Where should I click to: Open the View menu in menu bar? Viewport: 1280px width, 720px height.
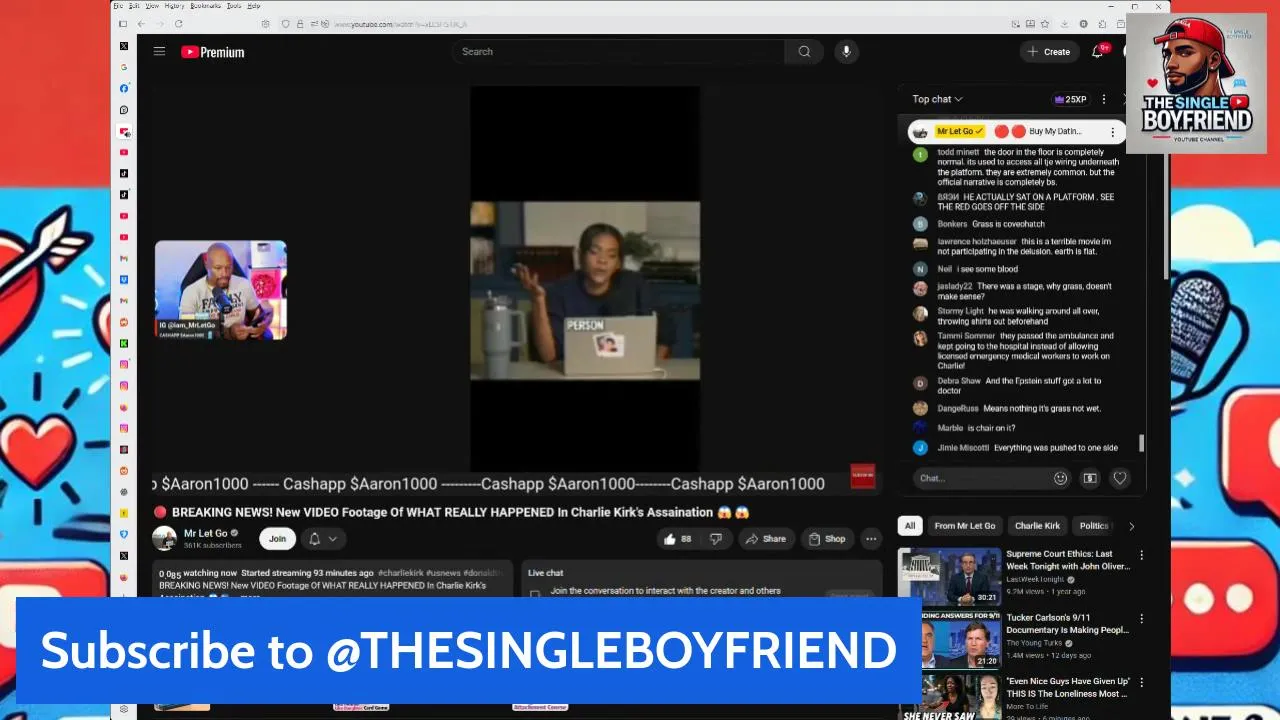(x=152, y=6)
